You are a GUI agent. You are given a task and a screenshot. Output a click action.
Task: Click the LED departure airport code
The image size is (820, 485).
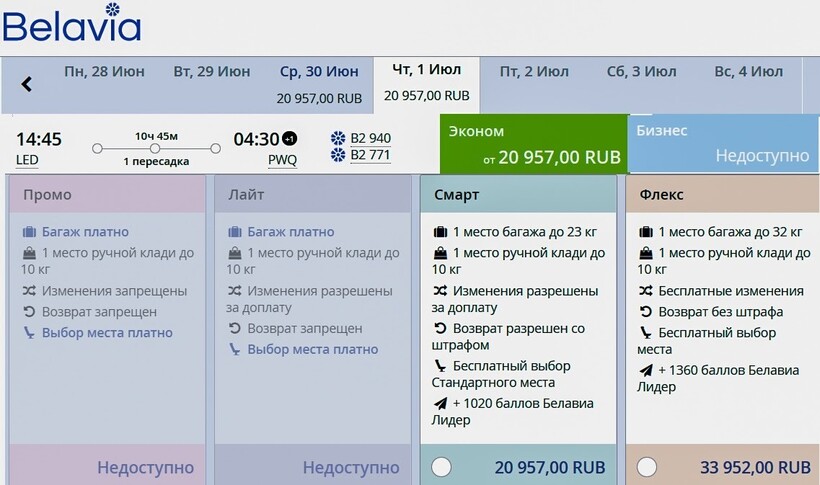pos(27,160)
